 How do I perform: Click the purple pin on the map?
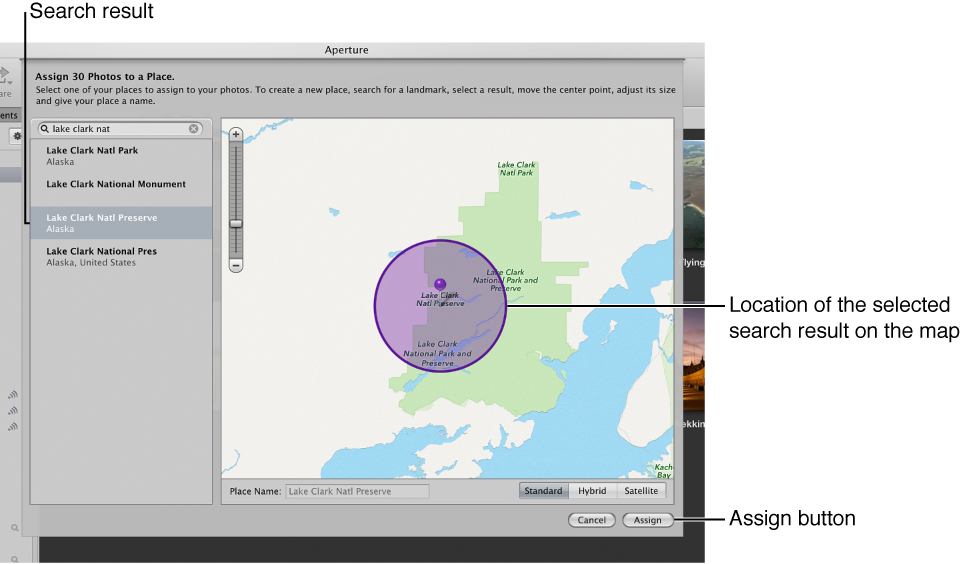click(440, 285)
